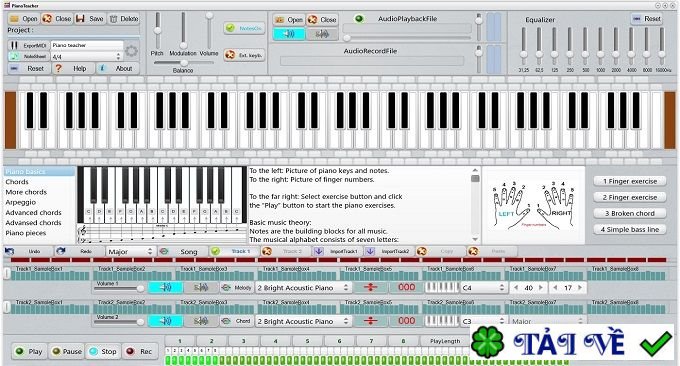The width and height of the screenshot is (680, 366).
Task: Open the C3 note dropdown
Action: [x=484, y=321]
